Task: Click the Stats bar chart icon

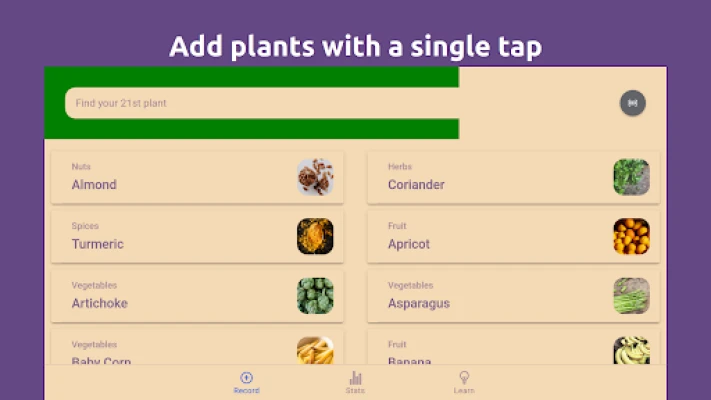Action: (x=355, y=378)
